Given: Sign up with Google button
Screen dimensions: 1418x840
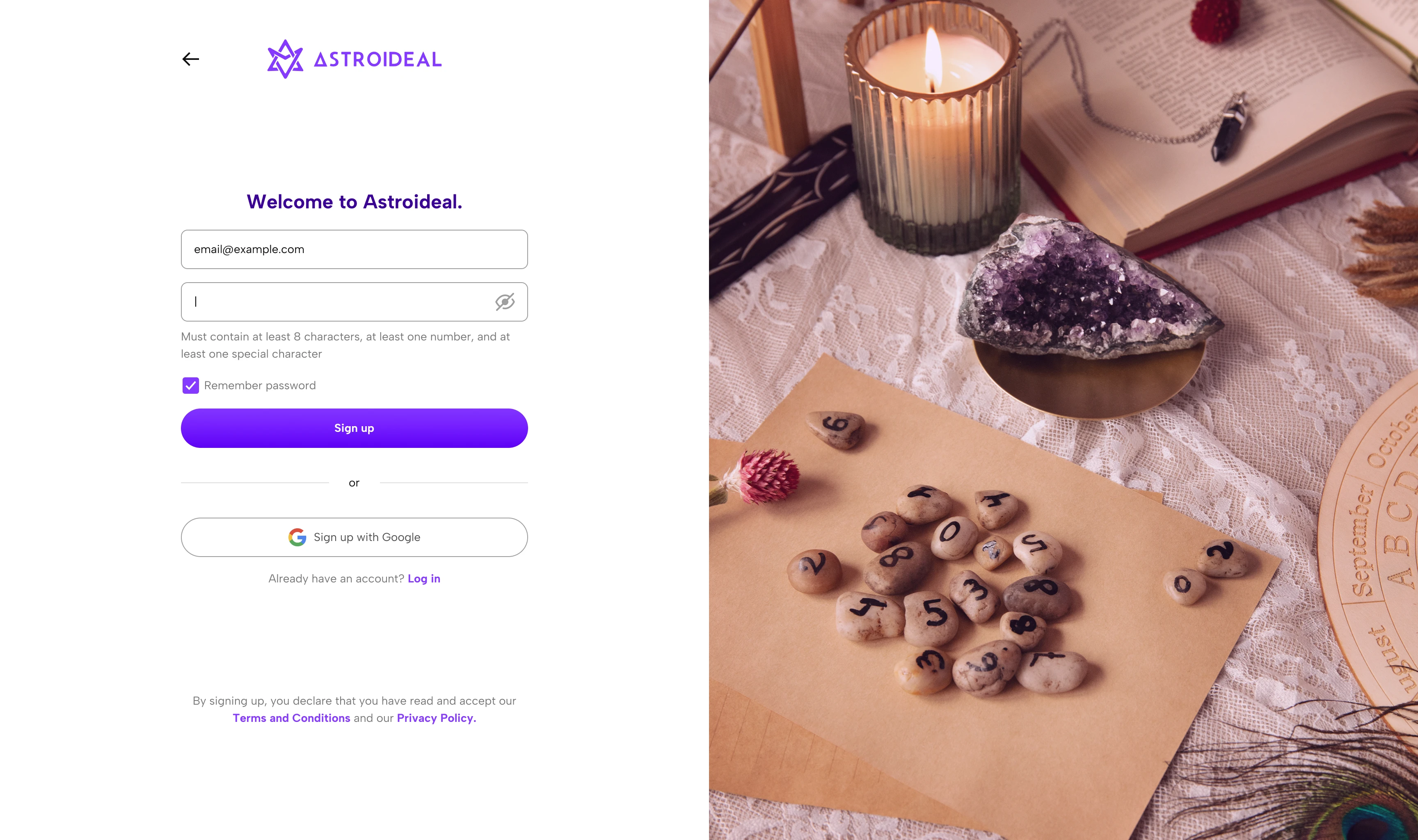Looking at the screenshot, I should click(354, 537).
